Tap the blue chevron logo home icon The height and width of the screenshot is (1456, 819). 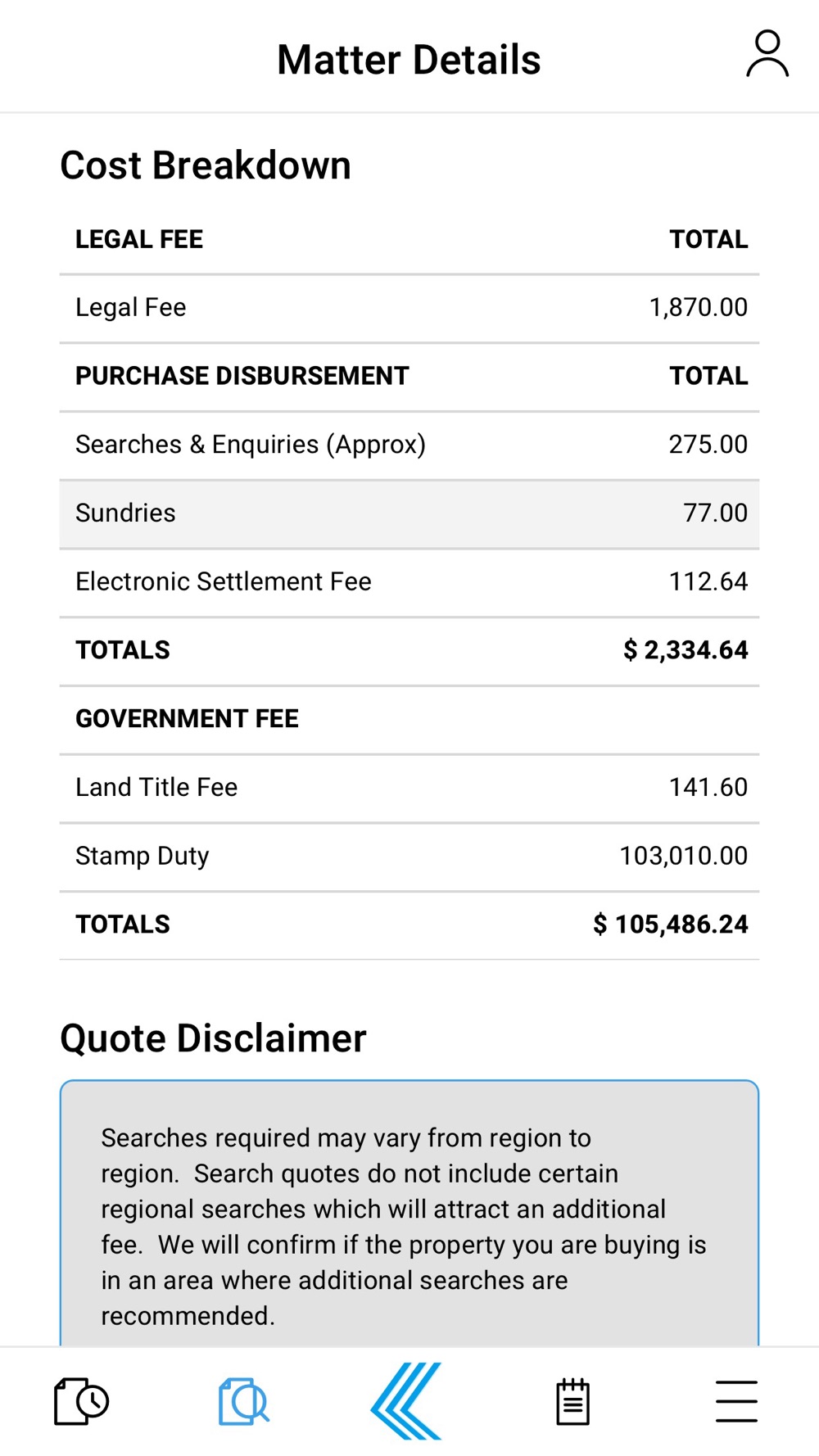tap(407, 1401)
